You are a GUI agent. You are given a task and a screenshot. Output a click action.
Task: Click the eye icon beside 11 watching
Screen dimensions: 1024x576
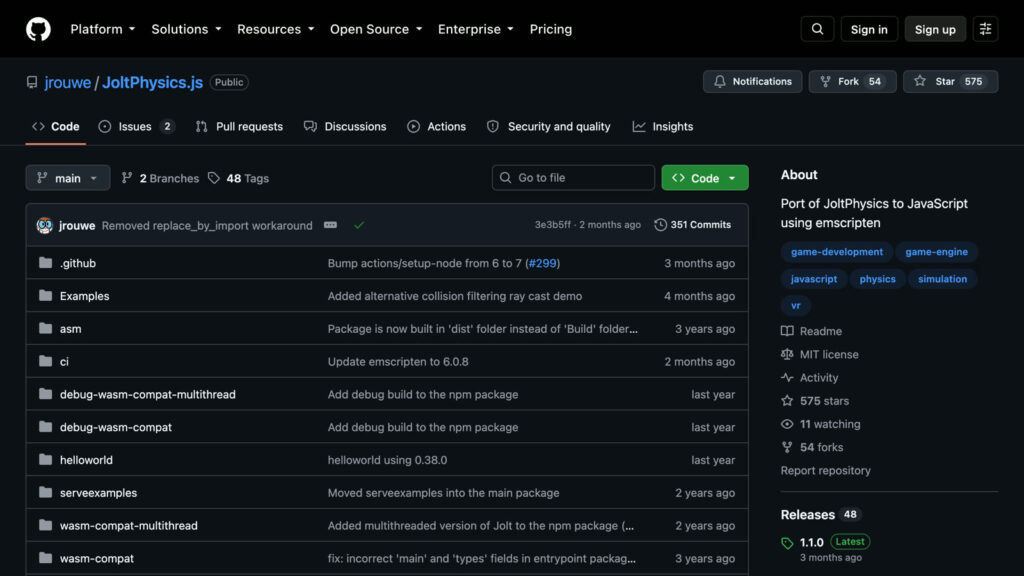point(787,424)
